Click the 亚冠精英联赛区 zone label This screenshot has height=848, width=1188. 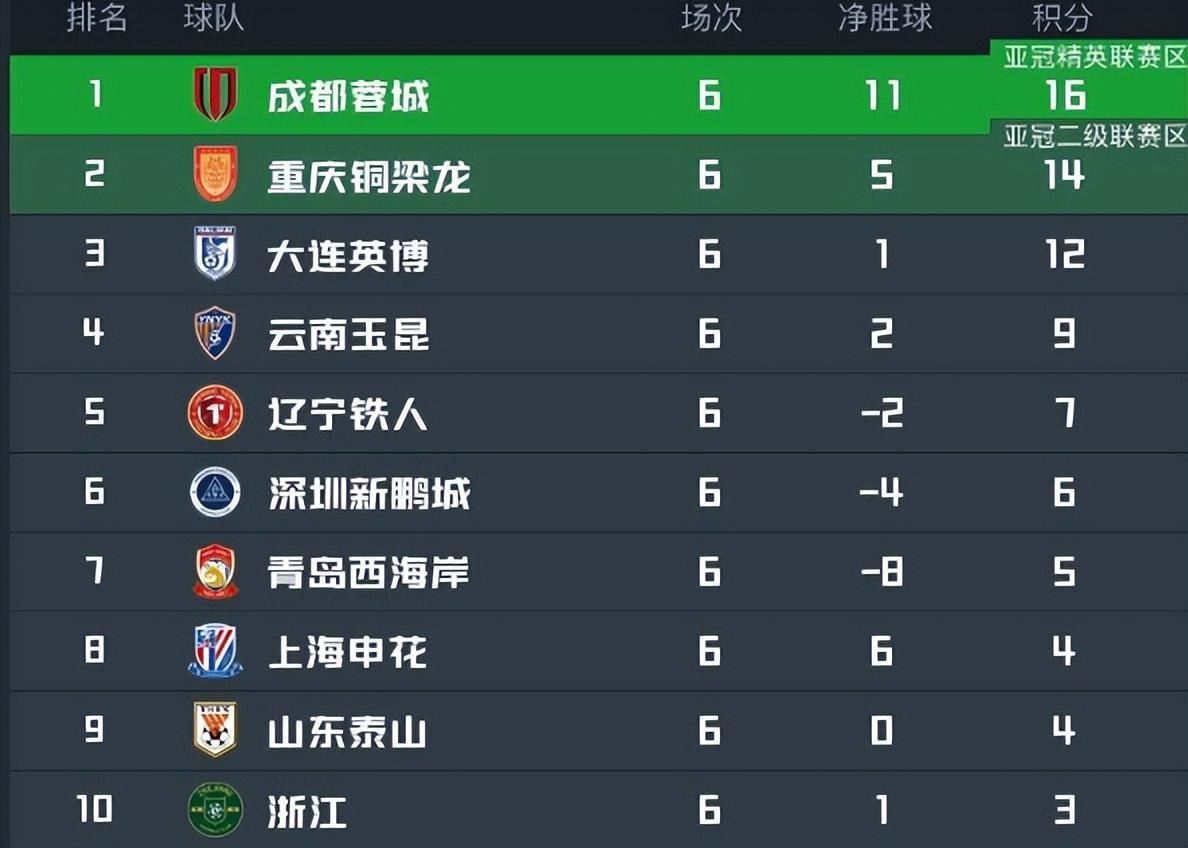click(x=1094, y=57)
